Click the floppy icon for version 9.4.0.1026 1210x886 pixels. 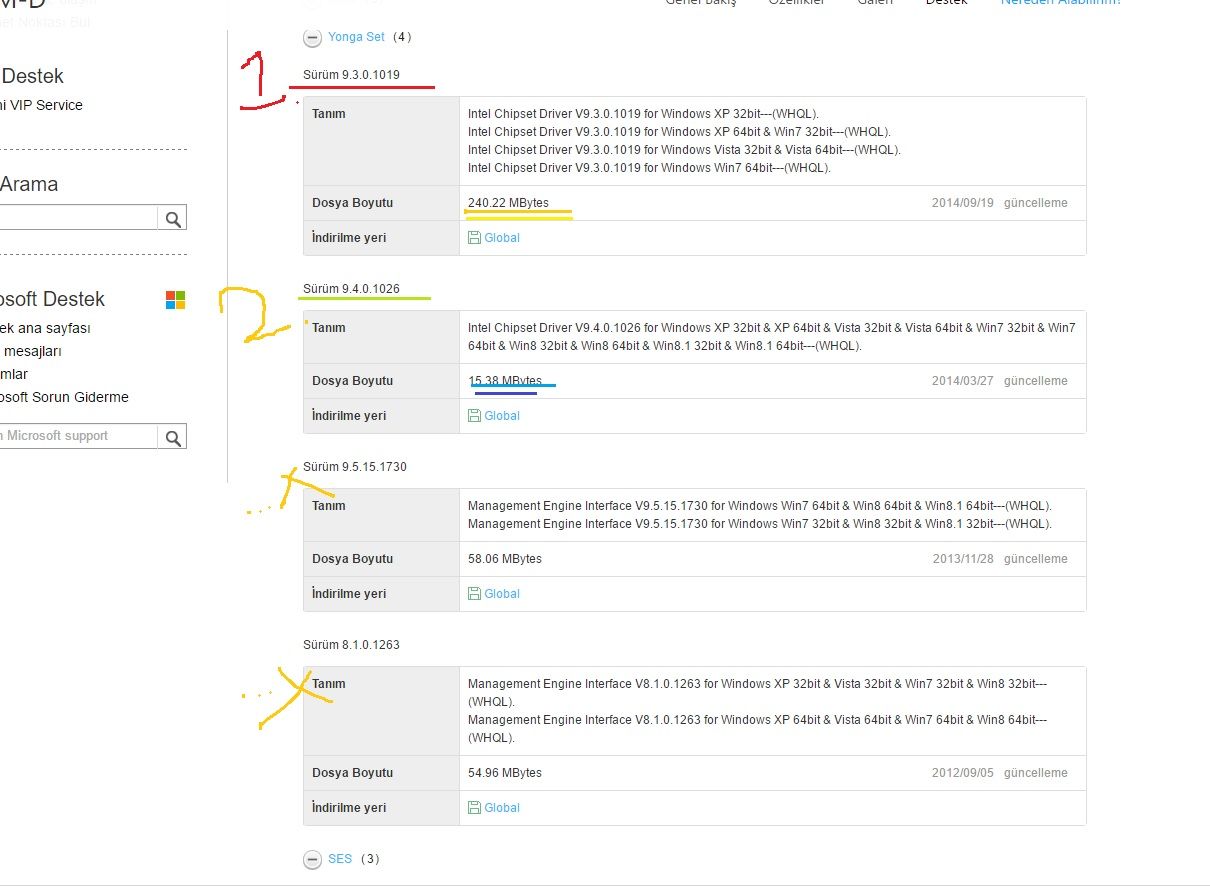(x=474, y=416)
